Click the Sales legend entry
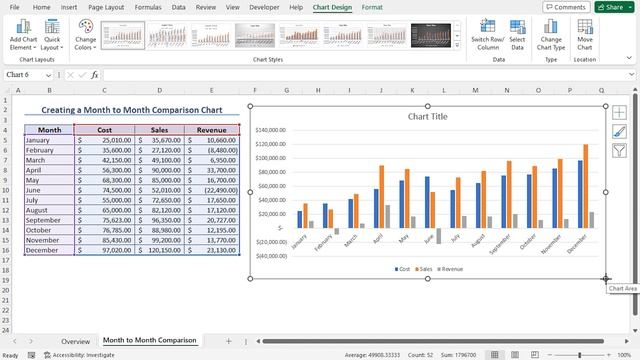Screen dimensions: 640x360 tap(424, 269)
